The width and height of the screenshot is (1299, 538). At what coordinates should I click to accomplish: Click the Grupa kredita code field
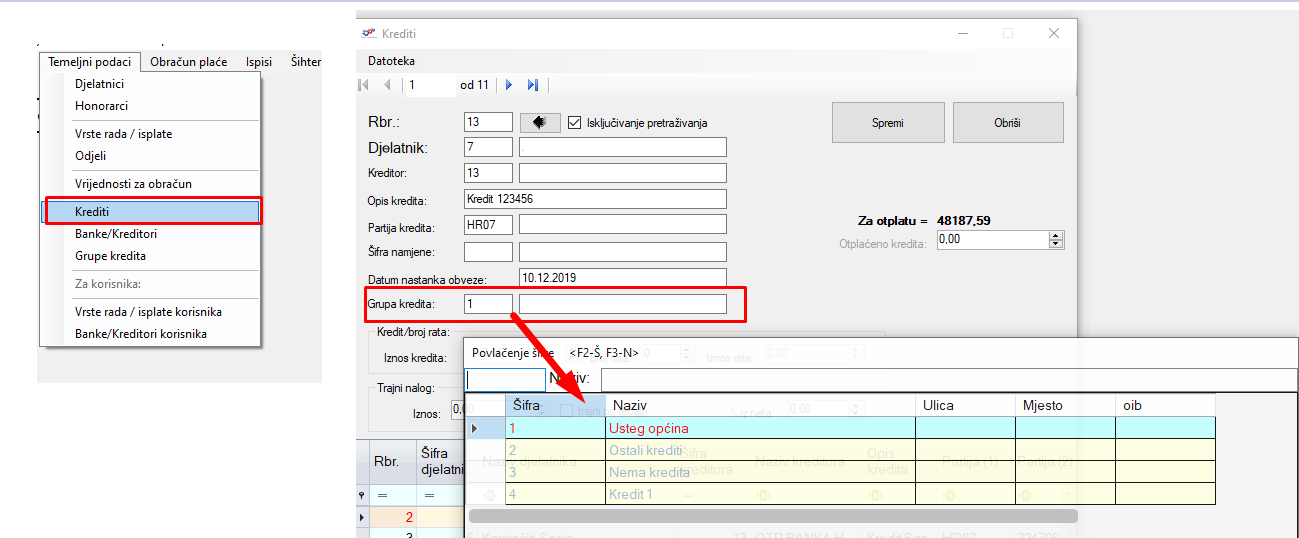click(x=488, y=304)
